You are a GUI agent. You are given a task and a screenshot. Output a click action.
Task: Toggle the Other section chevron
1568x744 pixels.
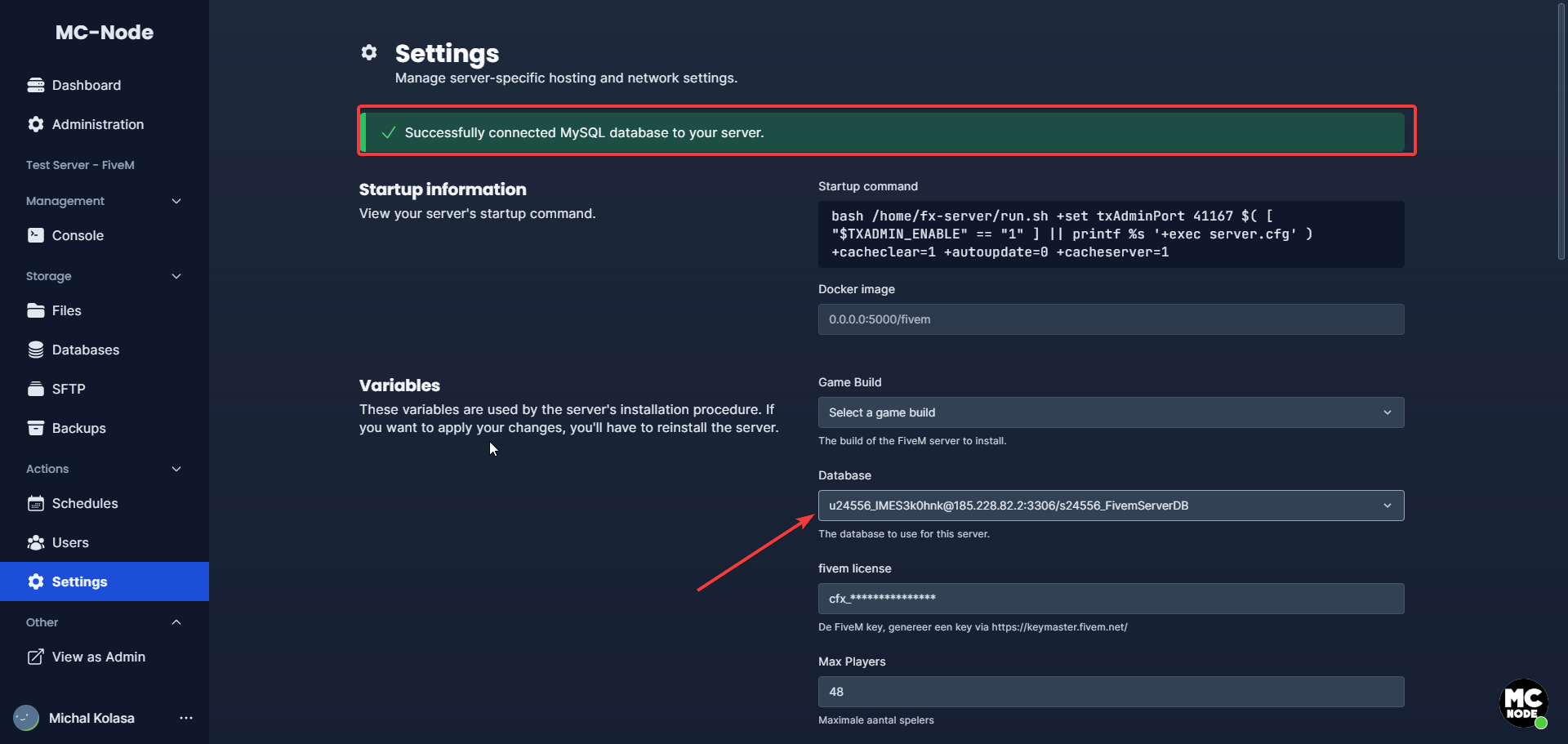[x=176, y=622]
